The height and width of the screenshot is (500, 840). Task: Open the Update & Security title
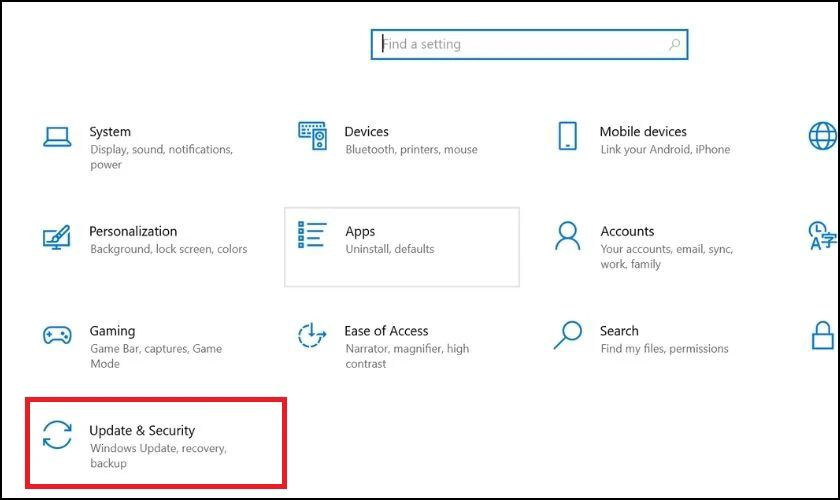[142, 431]
